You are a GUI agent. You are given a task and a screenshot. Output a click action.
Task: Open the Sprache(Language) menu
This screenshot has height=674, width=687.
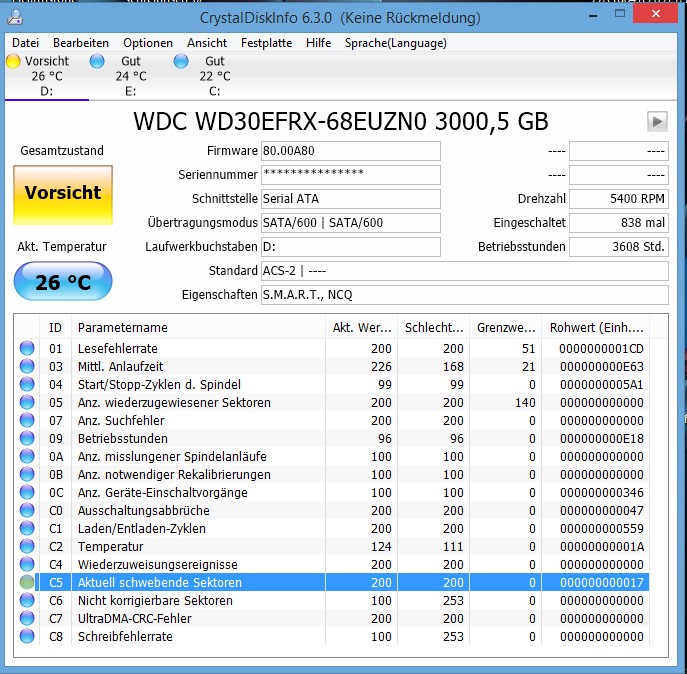click(x=396, y=43)
